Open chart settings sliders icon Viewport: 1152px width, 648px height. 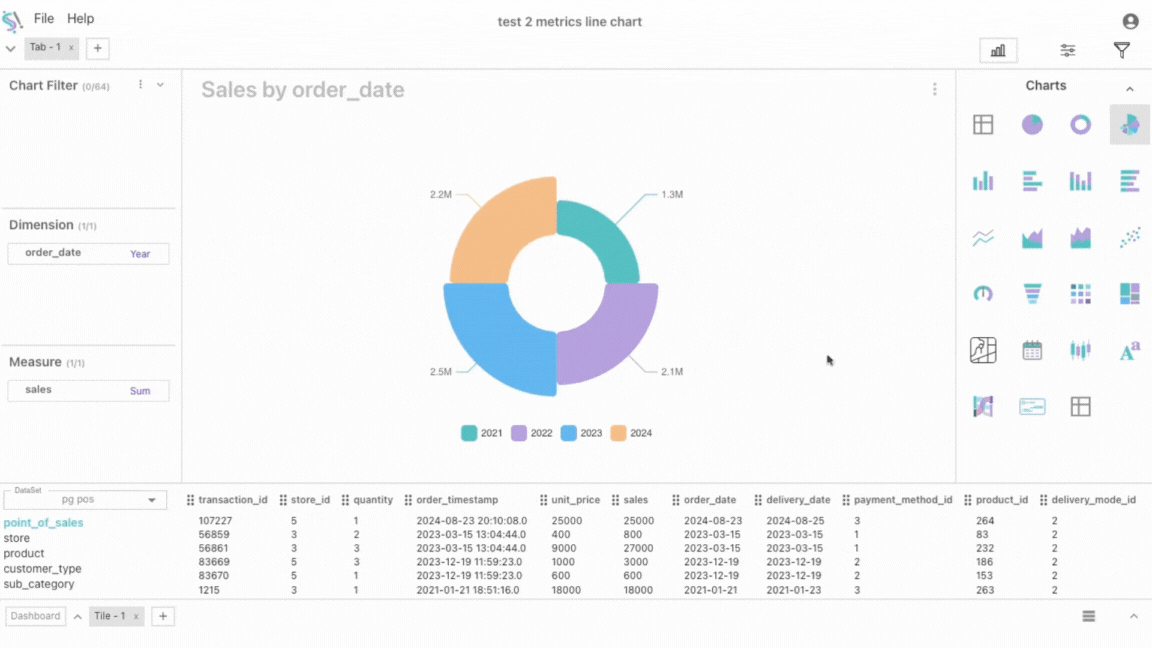[1067, 50]
